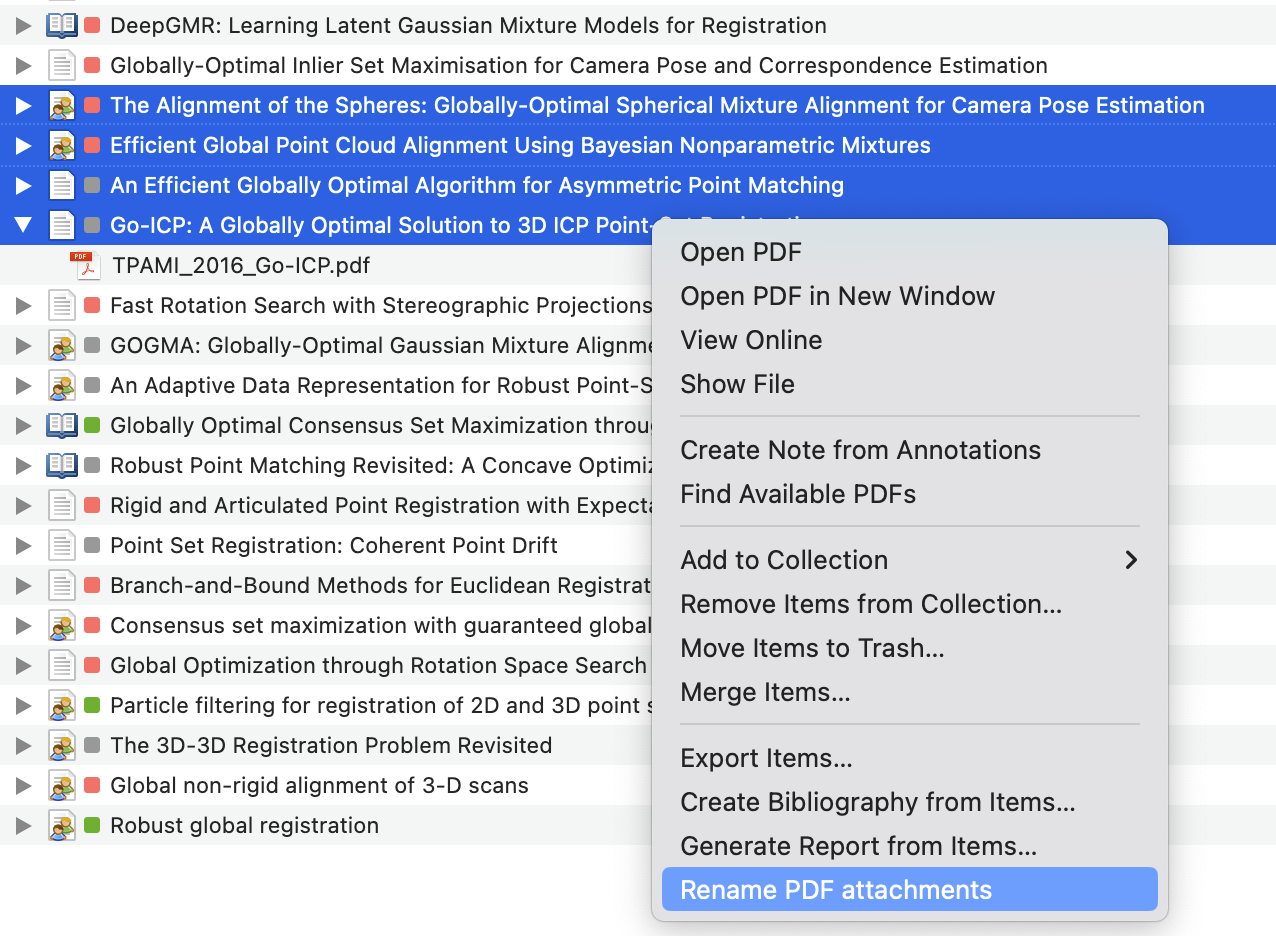
Task: Click the item icon for Robust global registration
Action: (x=60, y=825)
